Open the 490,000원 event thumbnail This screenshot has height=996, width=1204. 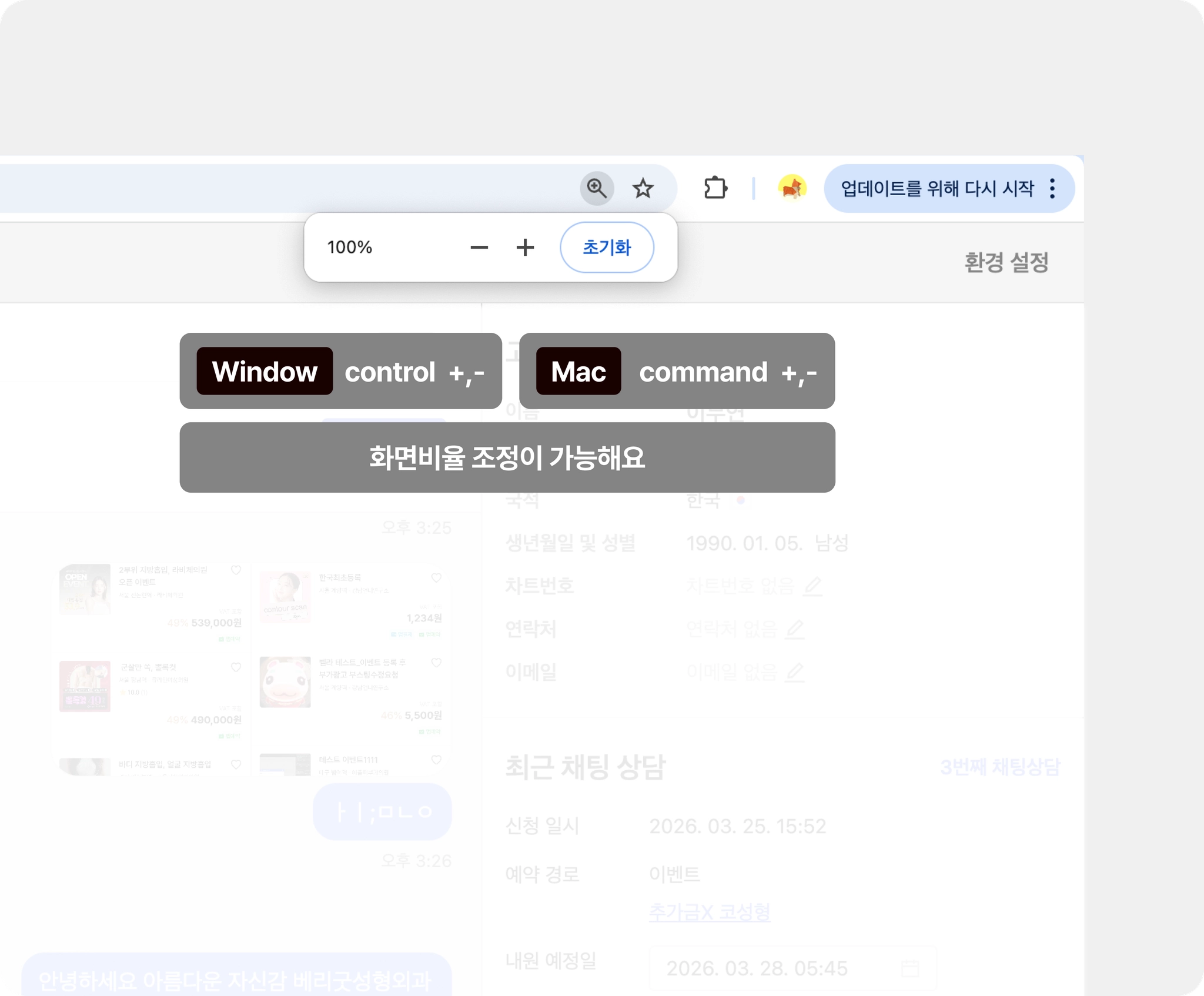(x=85, y=686)
